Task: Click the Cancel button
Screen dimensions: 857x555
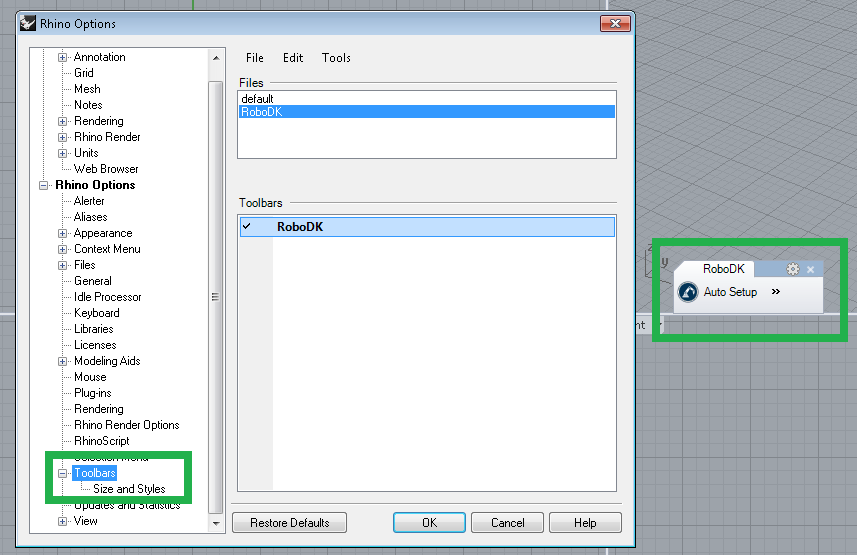Action: click(507, 523)
